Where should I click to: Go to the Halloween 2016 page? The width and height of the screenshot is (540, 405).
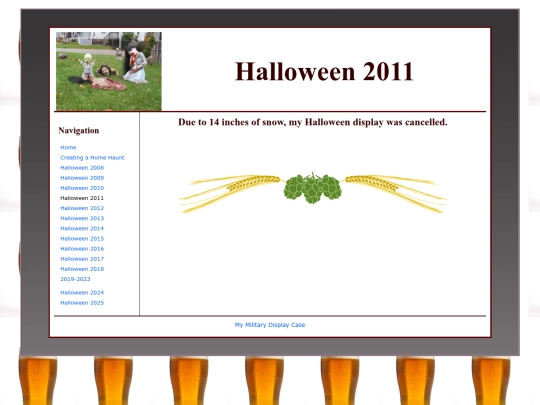82,249
